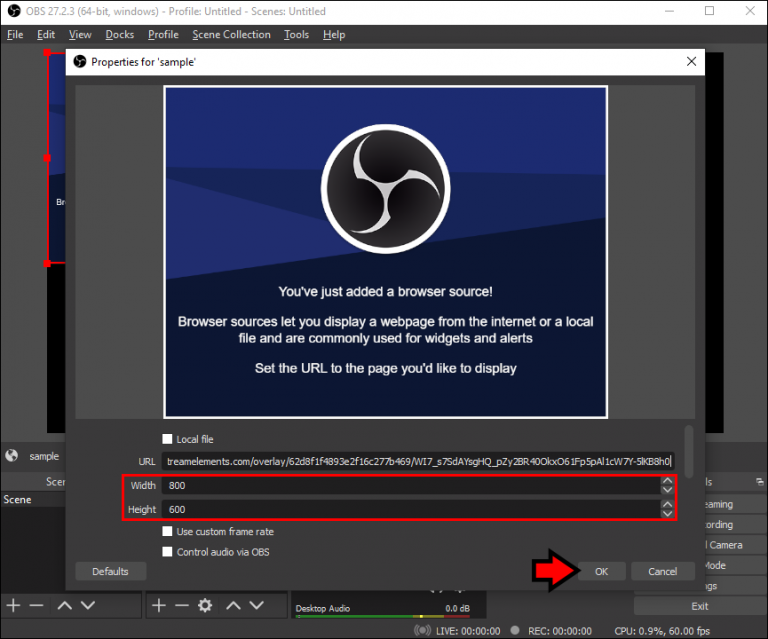Click the REC status dot icon
Viewport: 768px width, 639px height.
point(515,630)
